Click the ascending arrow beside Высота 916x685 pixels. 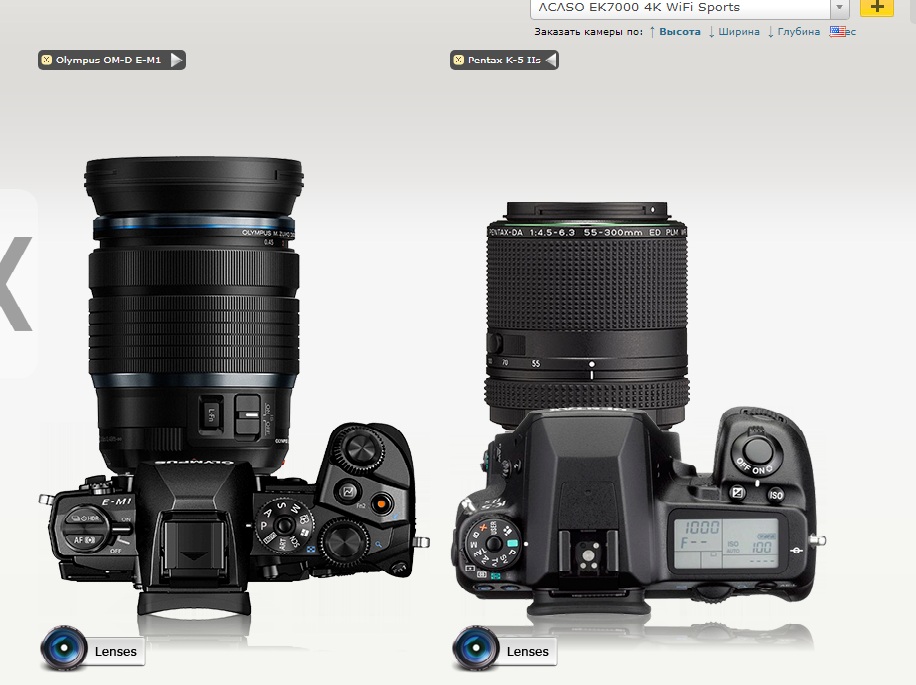(653, 32)
